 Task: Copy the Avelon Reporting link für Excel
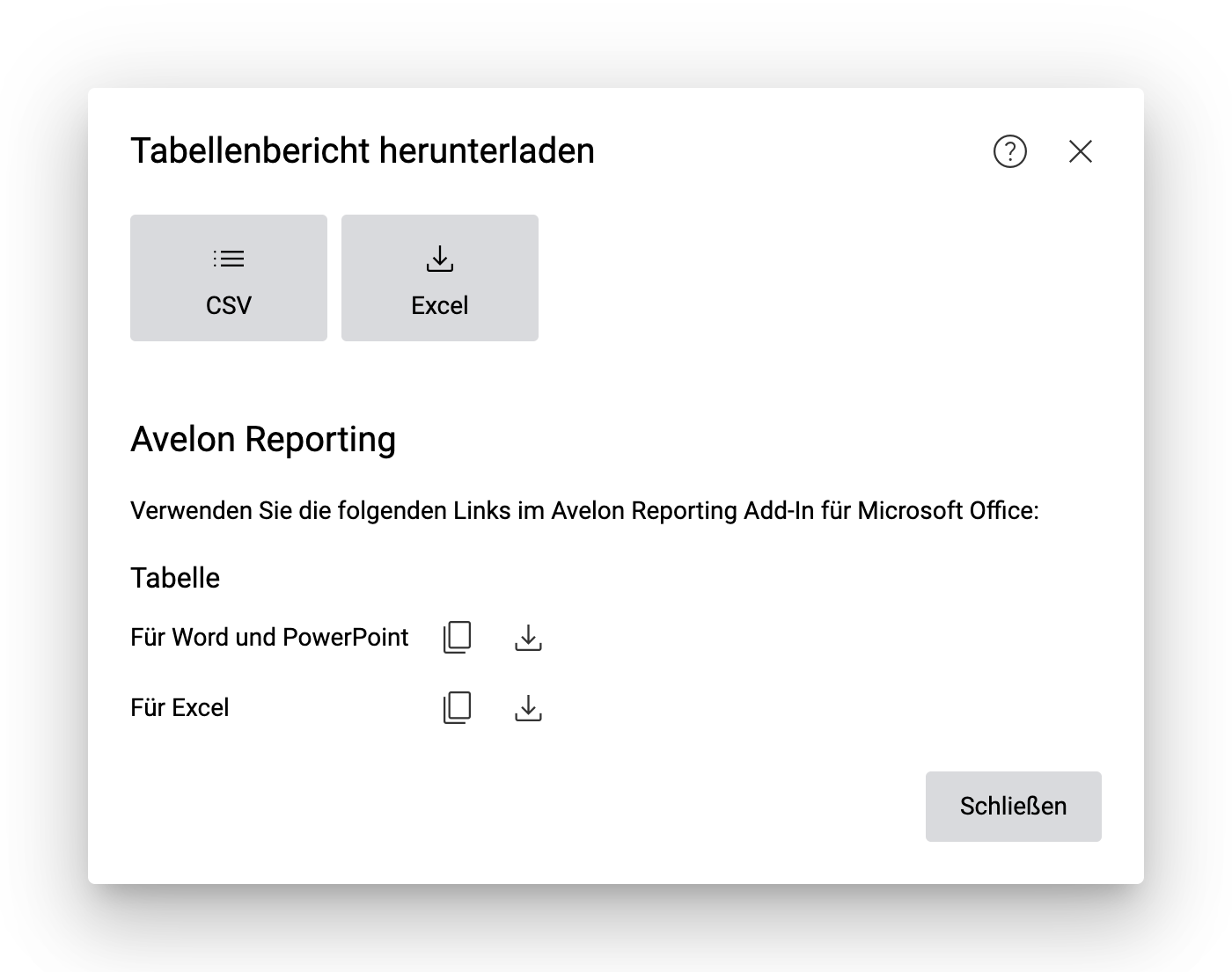[x=458, y=706]
